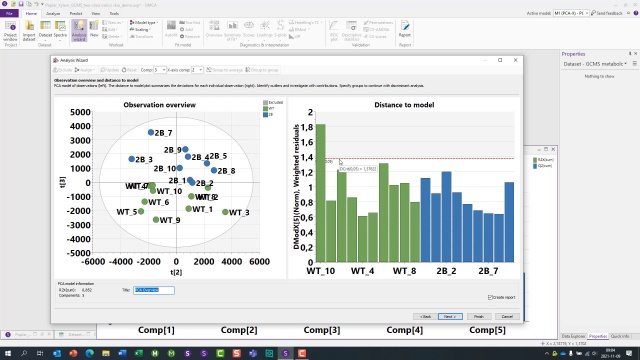Image resolution: width=640 pixels, height=360 pixels.
Task: Click the Cancel button in wizard
Action: [x=507, y=316]
